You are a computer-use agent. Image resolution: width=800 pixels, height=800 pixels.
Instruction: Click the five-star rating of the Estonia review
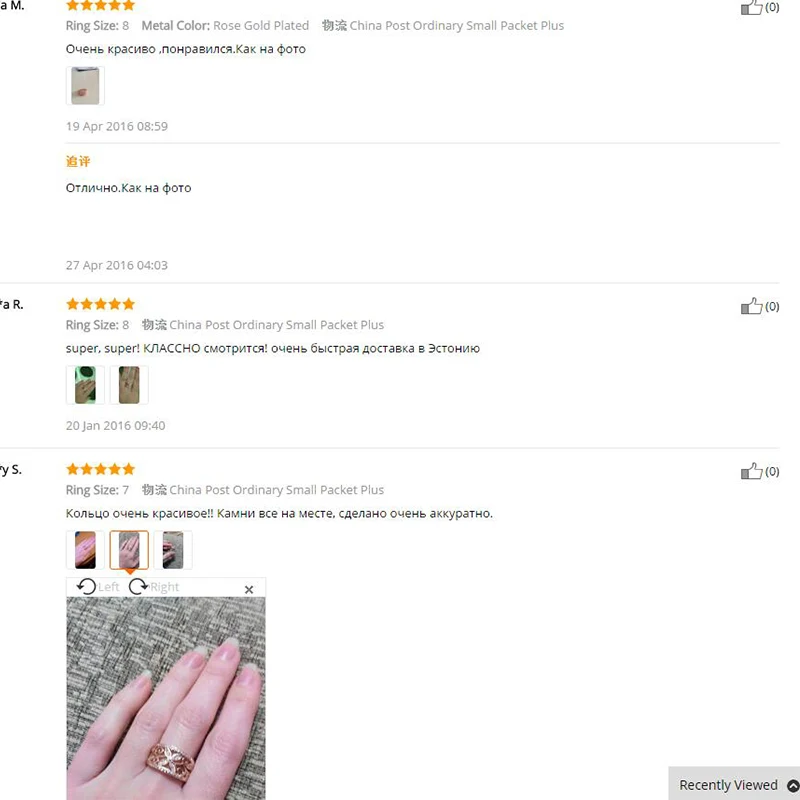101,304
